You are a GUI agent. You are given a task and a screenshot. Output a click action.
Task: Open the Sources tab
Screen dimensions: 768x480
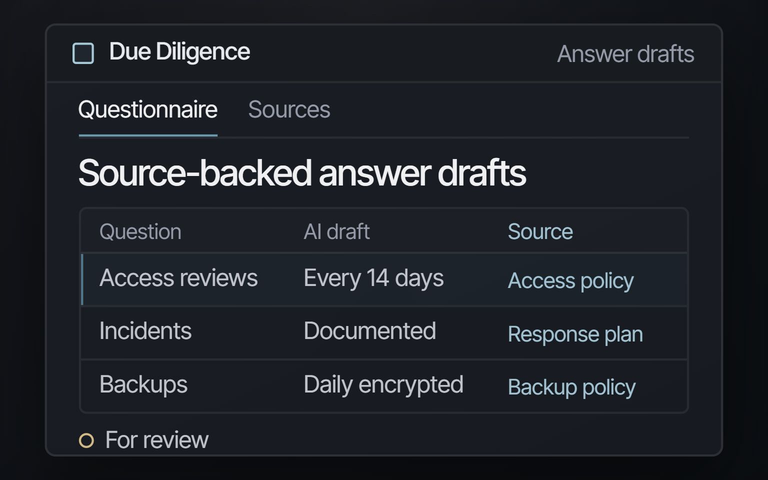(x=289, y=110)
